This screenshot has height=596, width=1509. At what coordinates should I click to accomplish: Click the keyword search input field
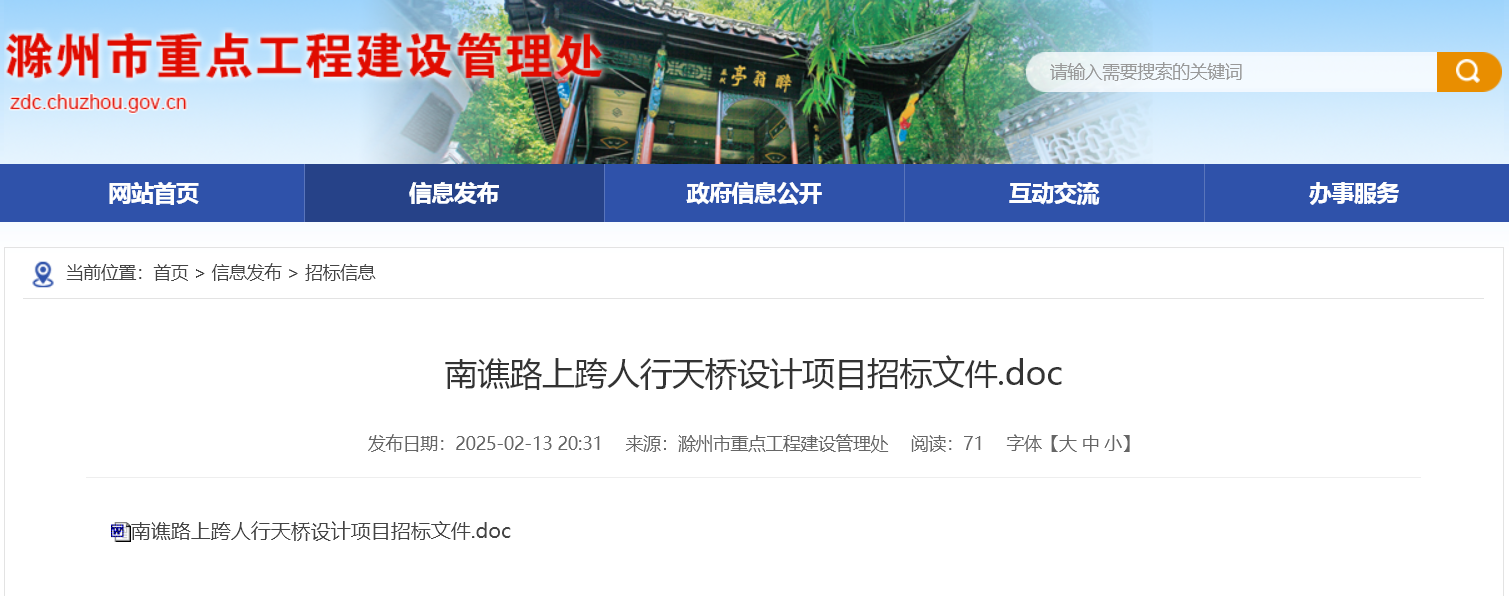(1232, 72)
